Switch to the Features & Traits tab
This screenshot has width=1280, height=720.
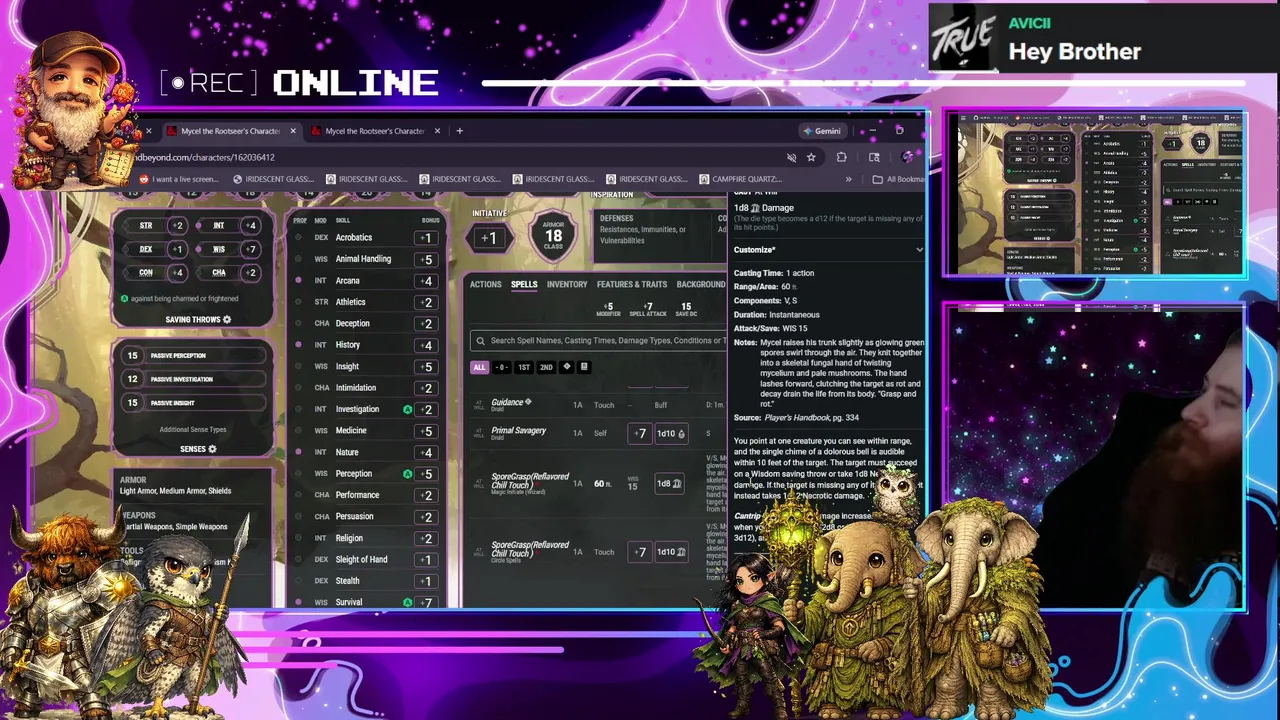[x=632, y=285]
